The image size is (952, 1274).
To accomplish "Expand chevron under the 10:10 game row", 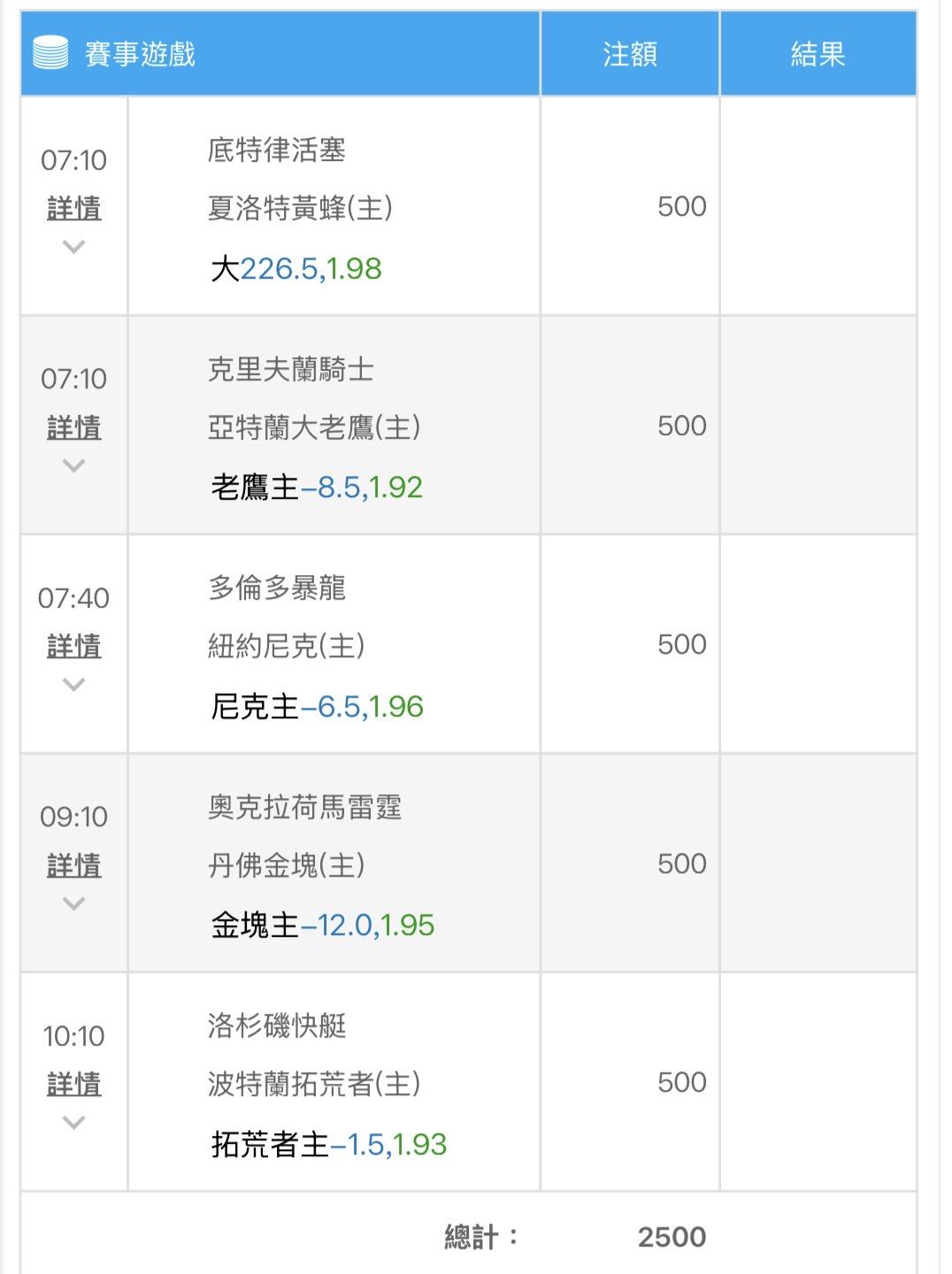I will [x=74, y=1122].
